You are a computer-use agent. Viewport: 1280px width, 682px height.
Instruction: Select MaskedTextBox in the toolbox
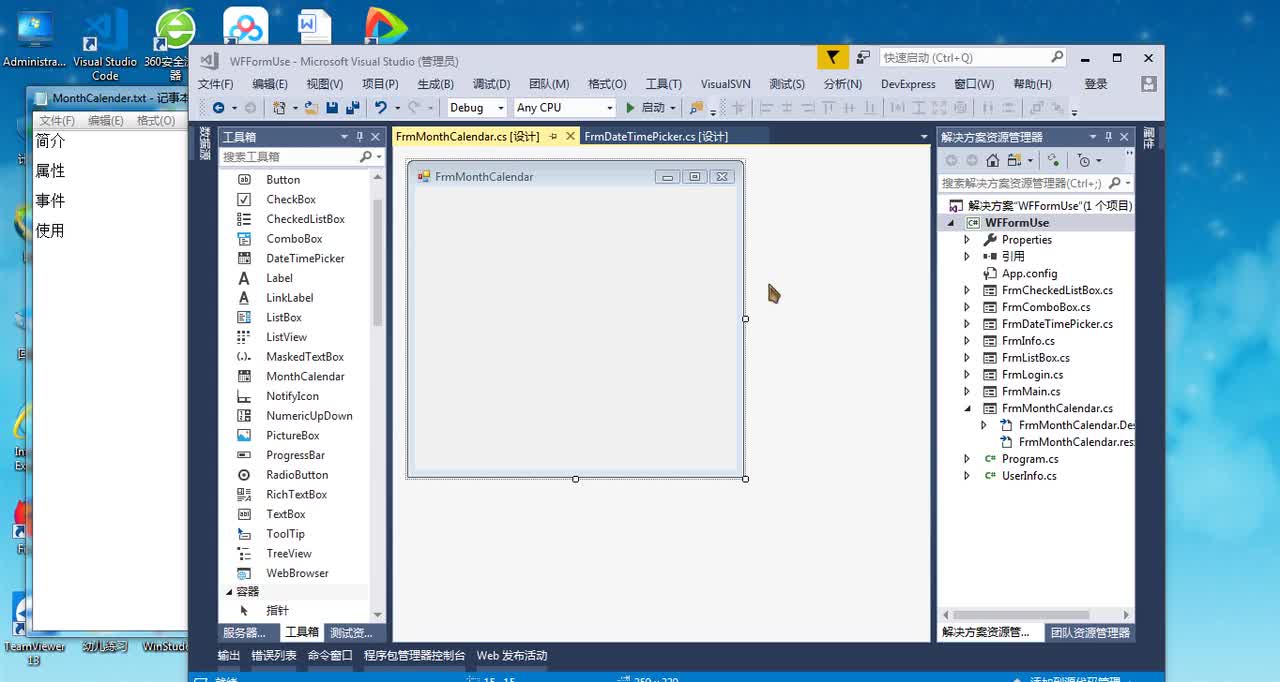tap(304, 357)
